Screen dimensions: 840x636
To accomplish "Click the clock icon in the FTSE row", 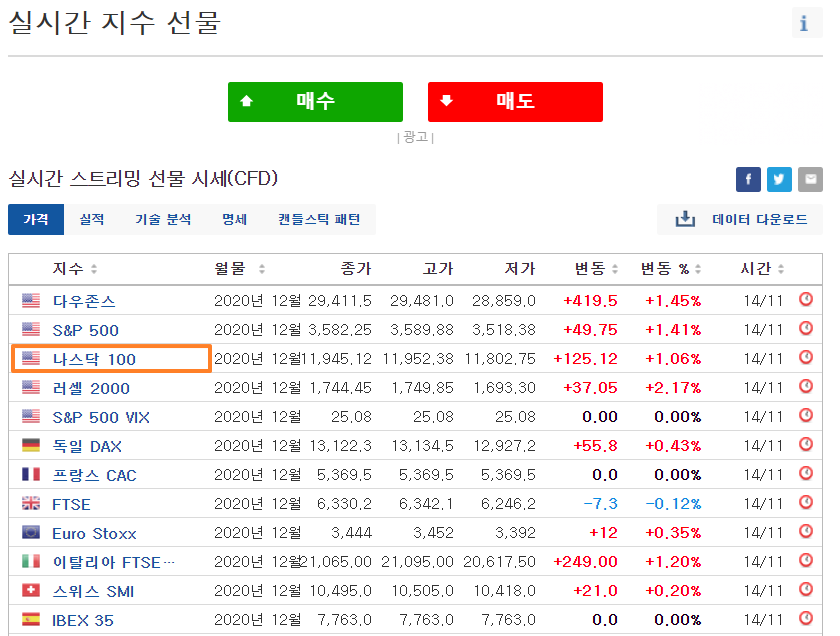I will (806, 502).
